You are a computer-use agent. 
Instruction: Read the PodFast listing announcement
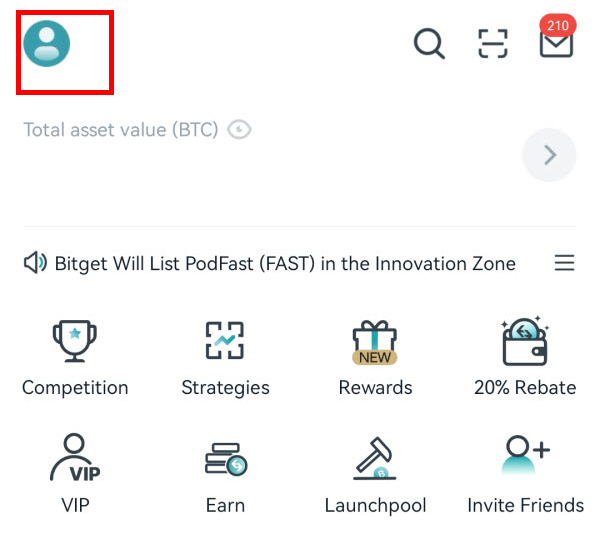[x=285, y=264]
